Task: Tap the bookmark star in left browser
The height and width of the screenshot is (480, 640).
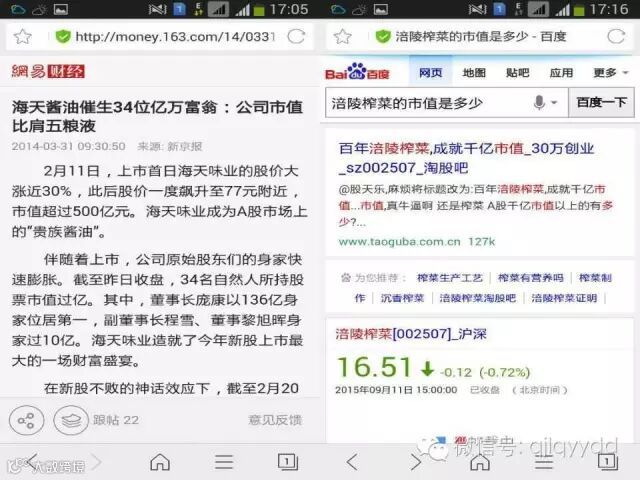Action: pyautogui.click(x=22, y=37)
